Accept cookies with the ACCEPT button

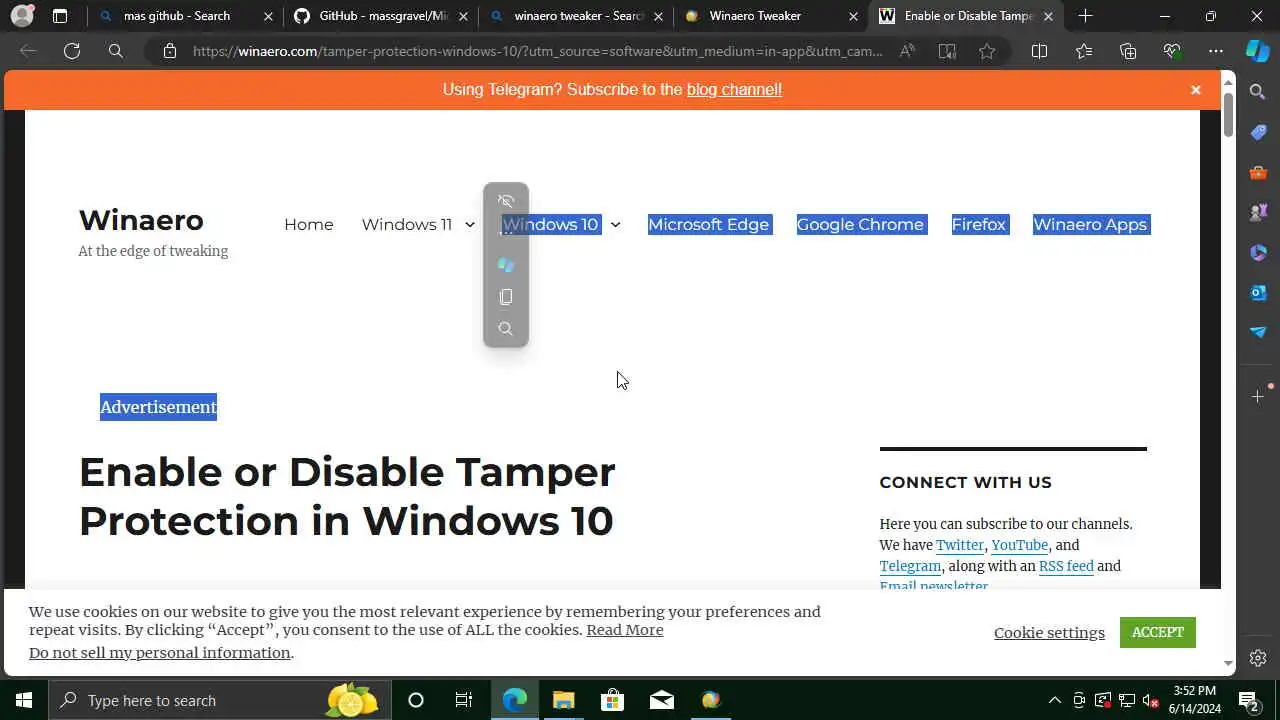pos(1158,632)
